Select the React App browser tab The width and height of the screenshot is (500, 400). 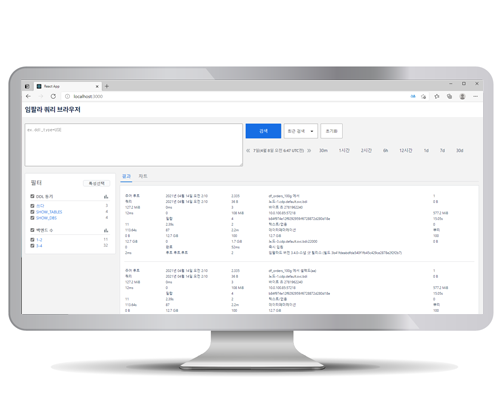pyautogui.click(x=68, y=86)
